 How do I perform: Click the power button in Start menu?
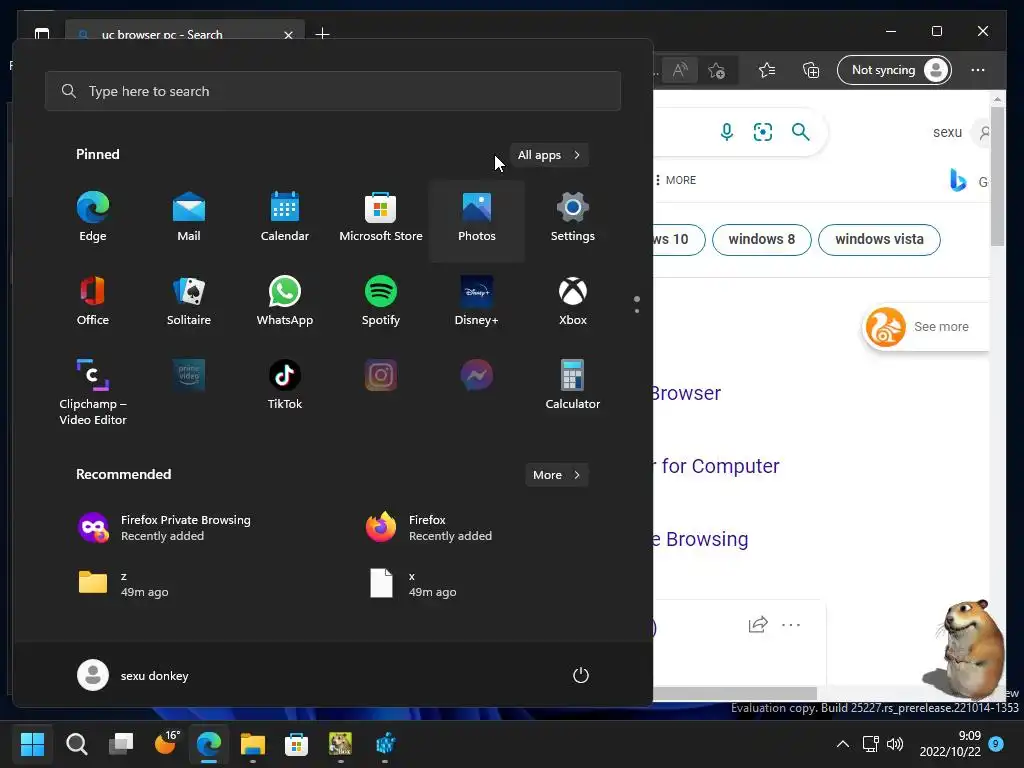581,675
